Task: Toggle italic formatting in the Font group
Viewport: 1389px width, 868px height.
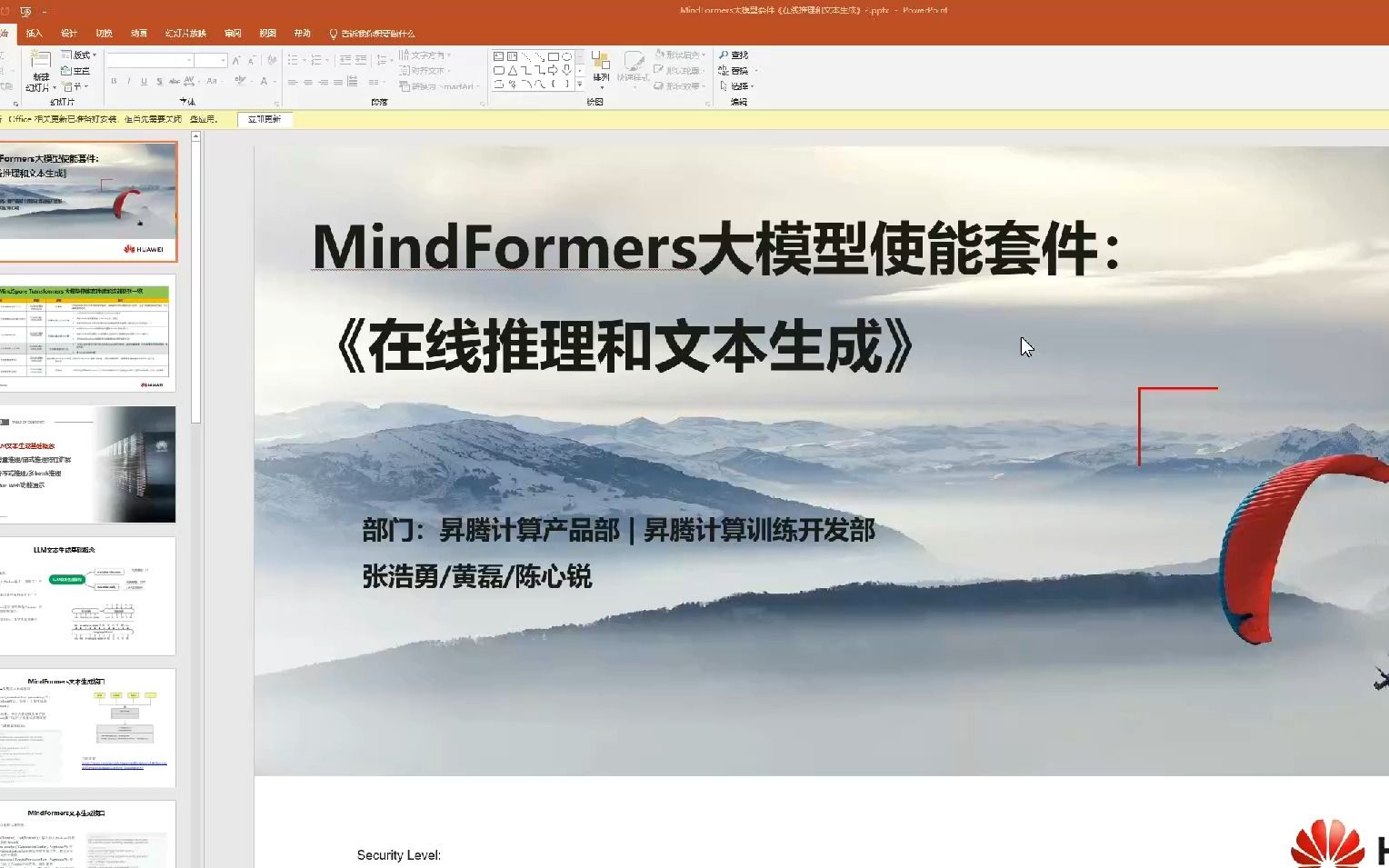Action: coord(129,81)
